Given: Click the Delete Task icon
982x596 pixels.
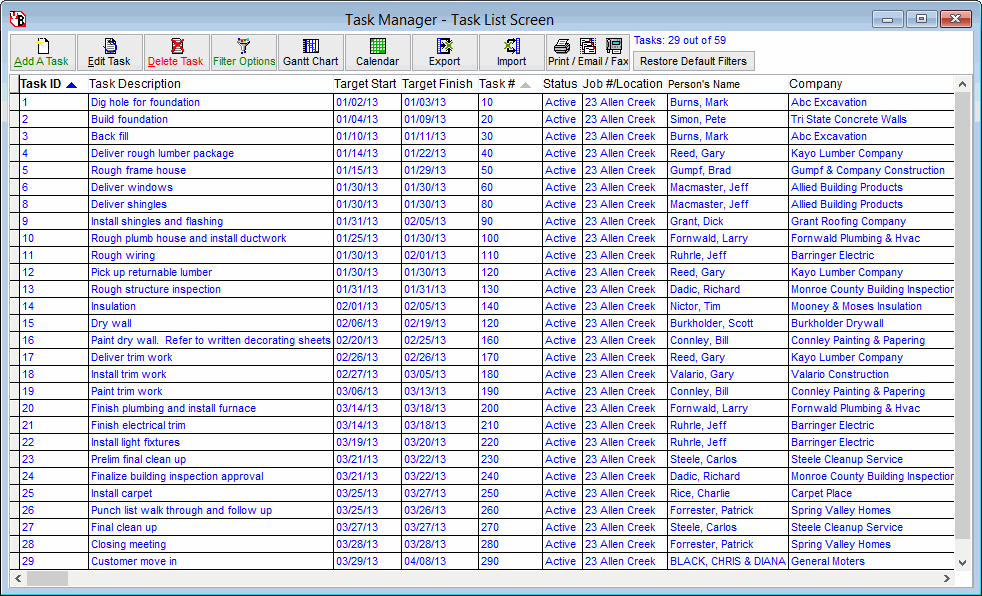Looking at the screenshot, I should [x=175, y=52].
